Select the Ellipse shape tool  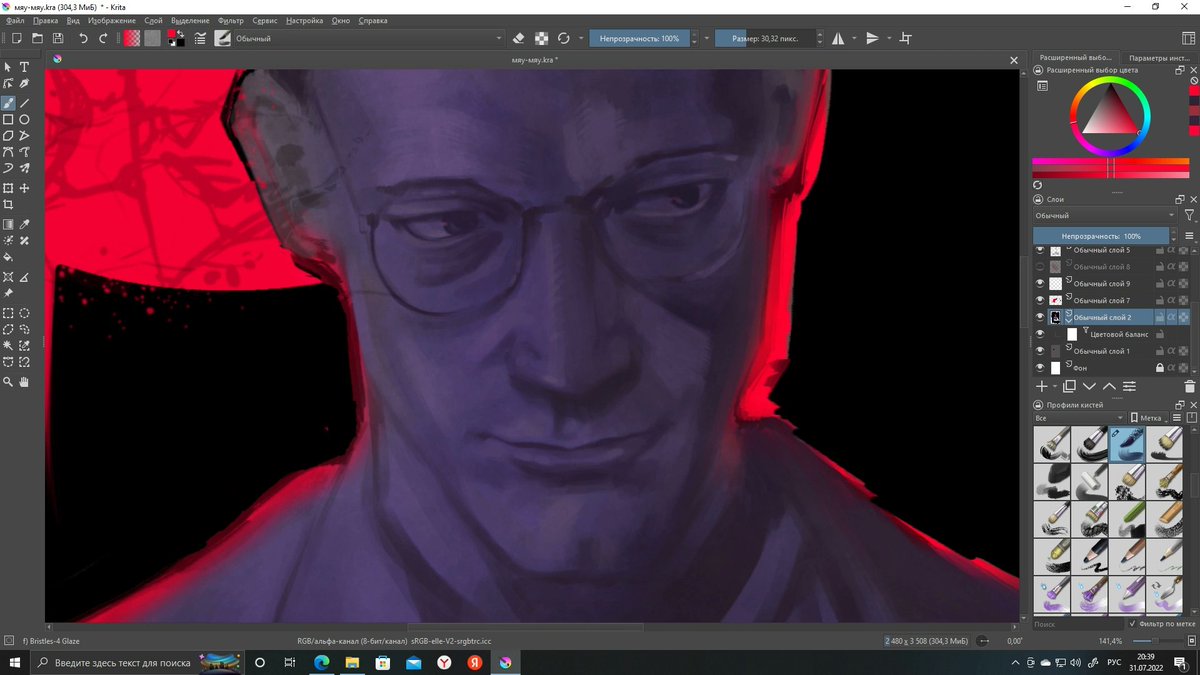(x=24, y=119)
